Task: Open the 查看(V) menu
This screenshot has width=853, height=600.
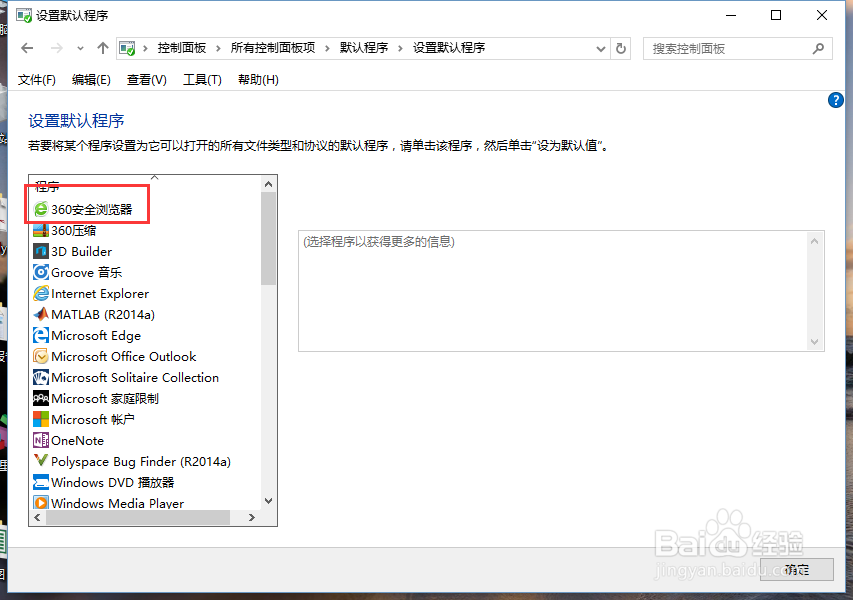Action: point(146,80)
